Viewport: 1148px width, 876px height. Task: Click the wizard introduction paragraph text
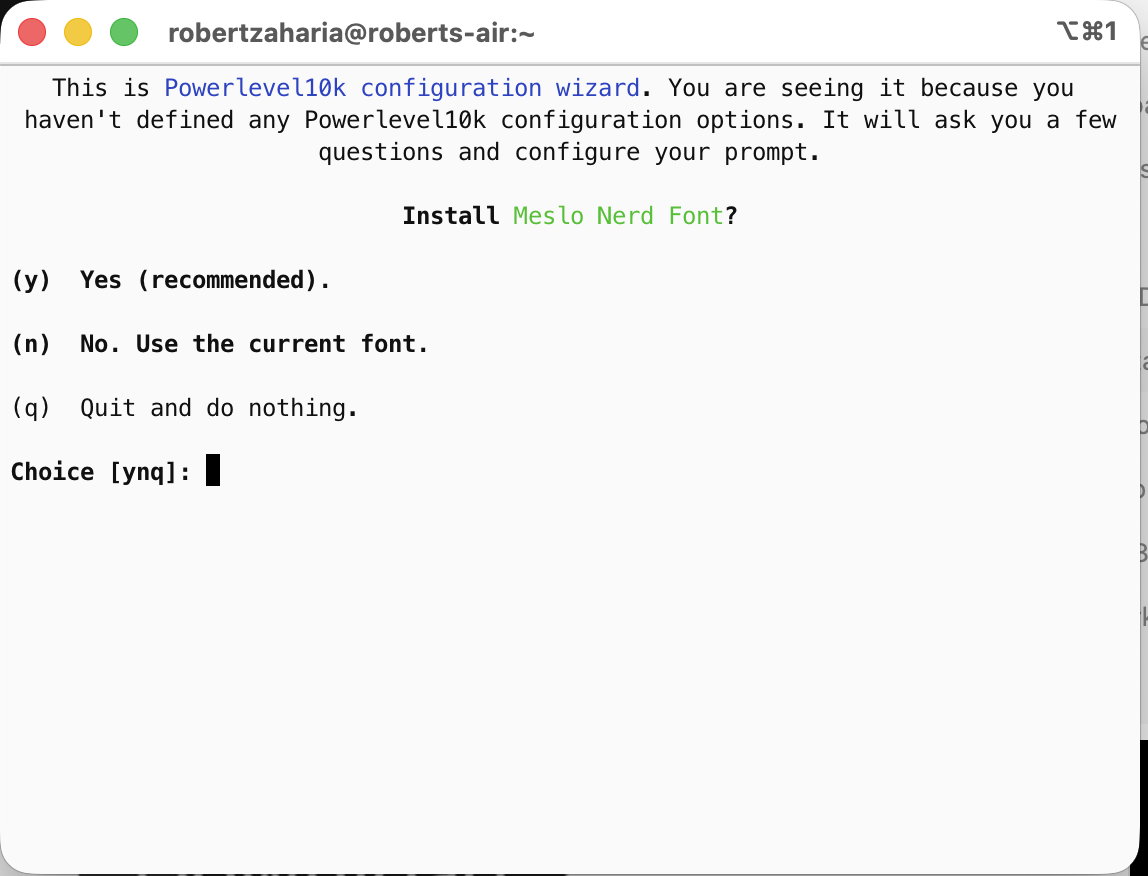(570, 120)
